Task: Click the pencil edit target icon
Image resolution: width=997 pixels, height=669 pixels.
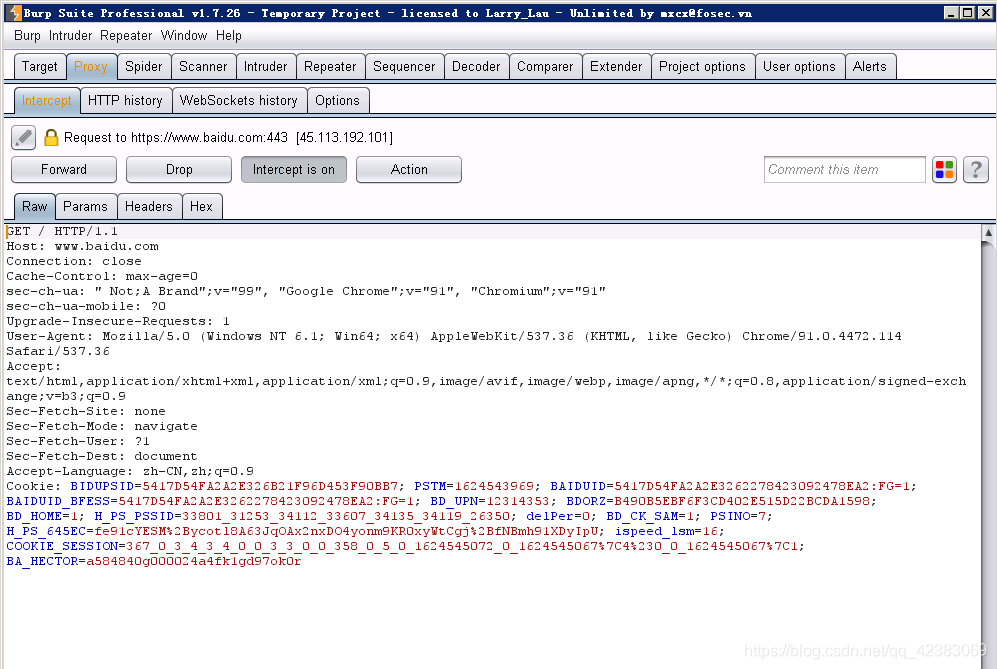Action: coord(24,137)
